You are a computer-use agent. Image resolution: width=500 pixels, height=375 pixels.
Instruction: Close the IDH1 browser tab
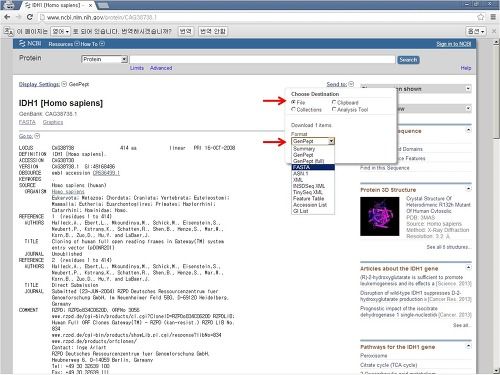pyautogui.click(x=90, y=5)
